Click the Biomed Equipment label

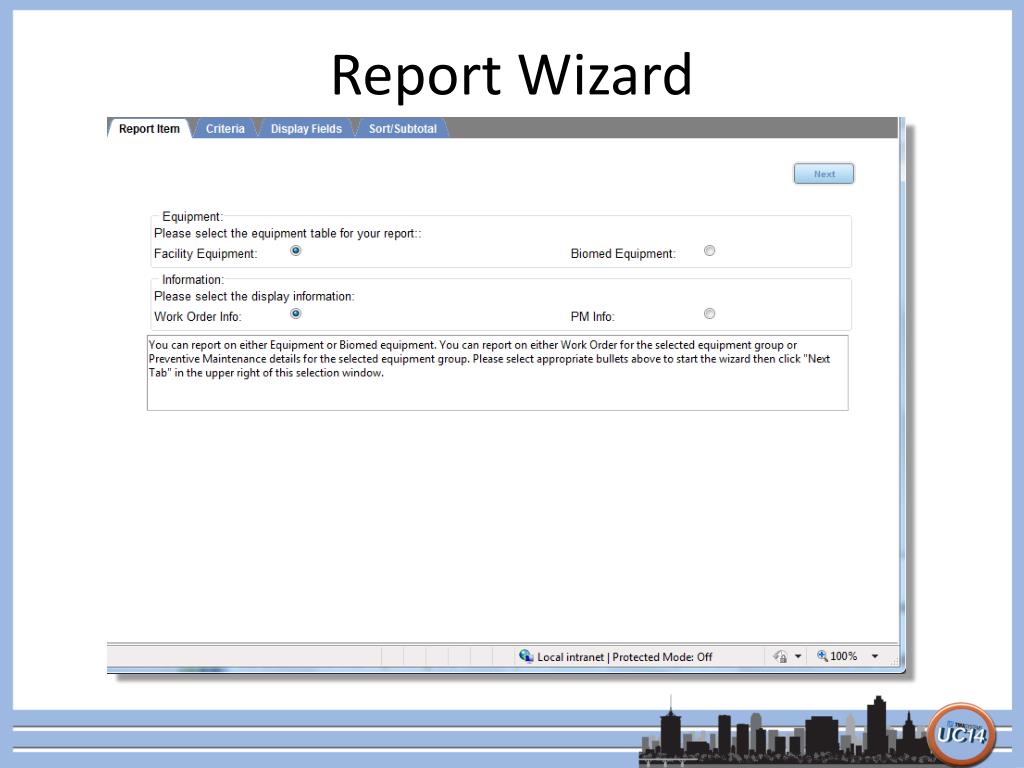623,253
